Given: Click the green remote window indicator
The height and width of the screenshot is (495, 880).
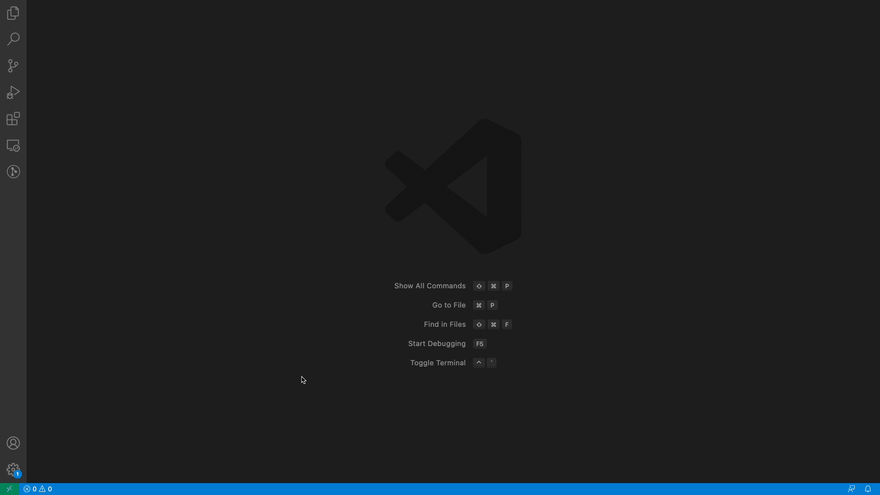Looking at the screenshot, I should click(9, 489).
